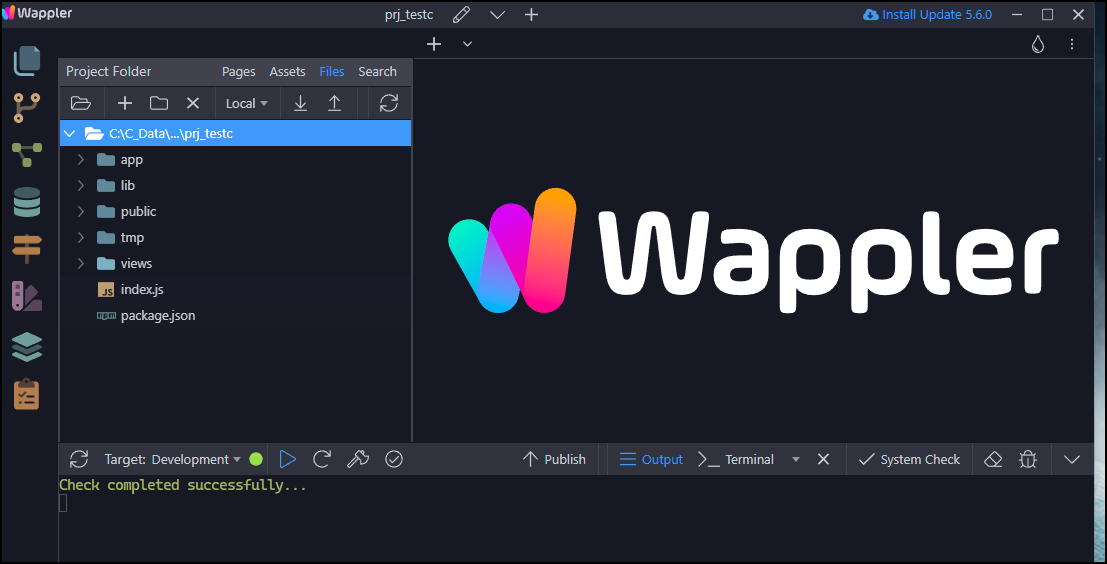This screenshot has height=564, width=1107.
Task: Collapse the bottom panel with chevron
Action: (1072, 460)
